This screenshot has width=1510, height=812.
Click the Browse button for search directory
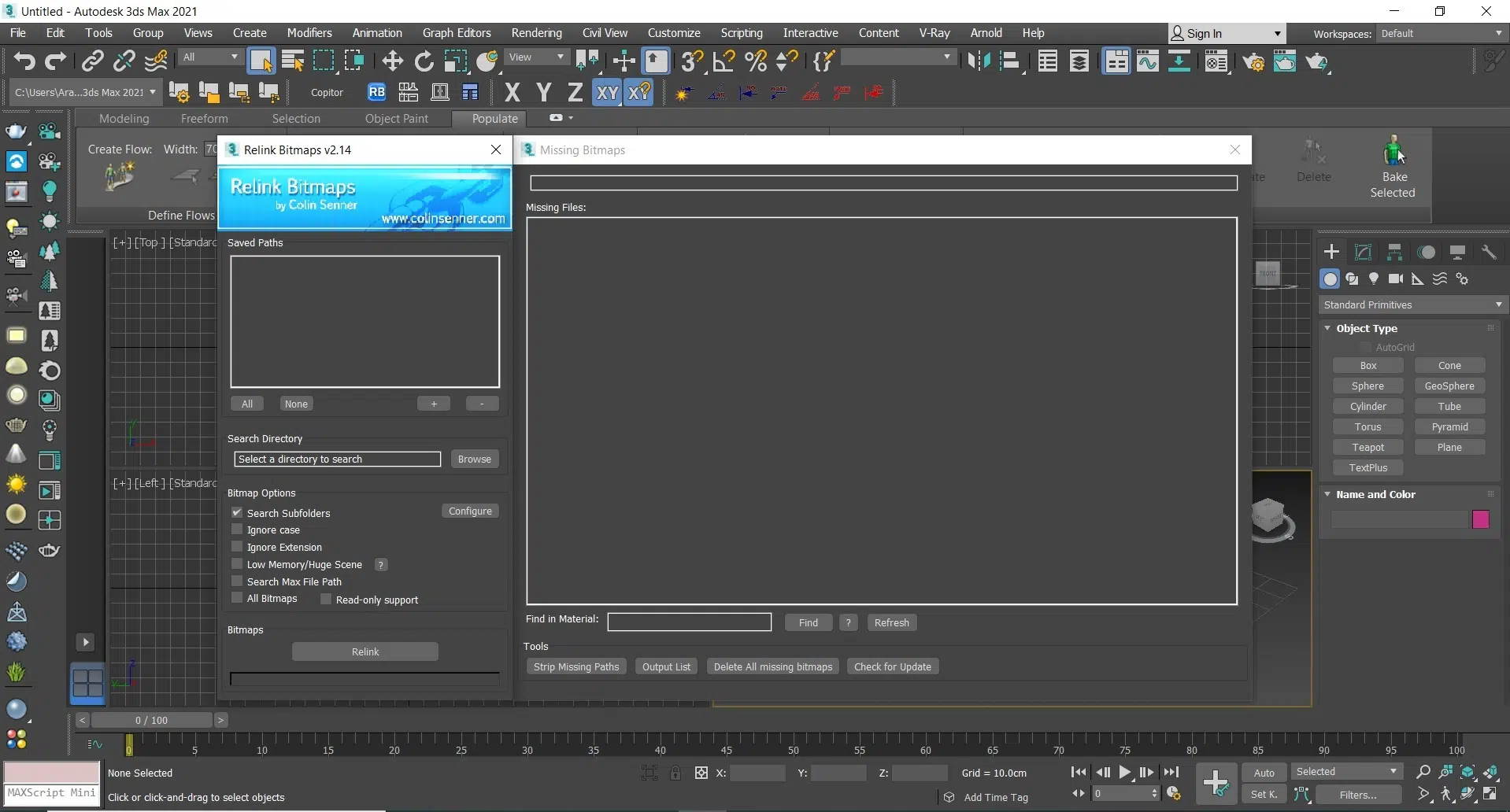(474, 459)
